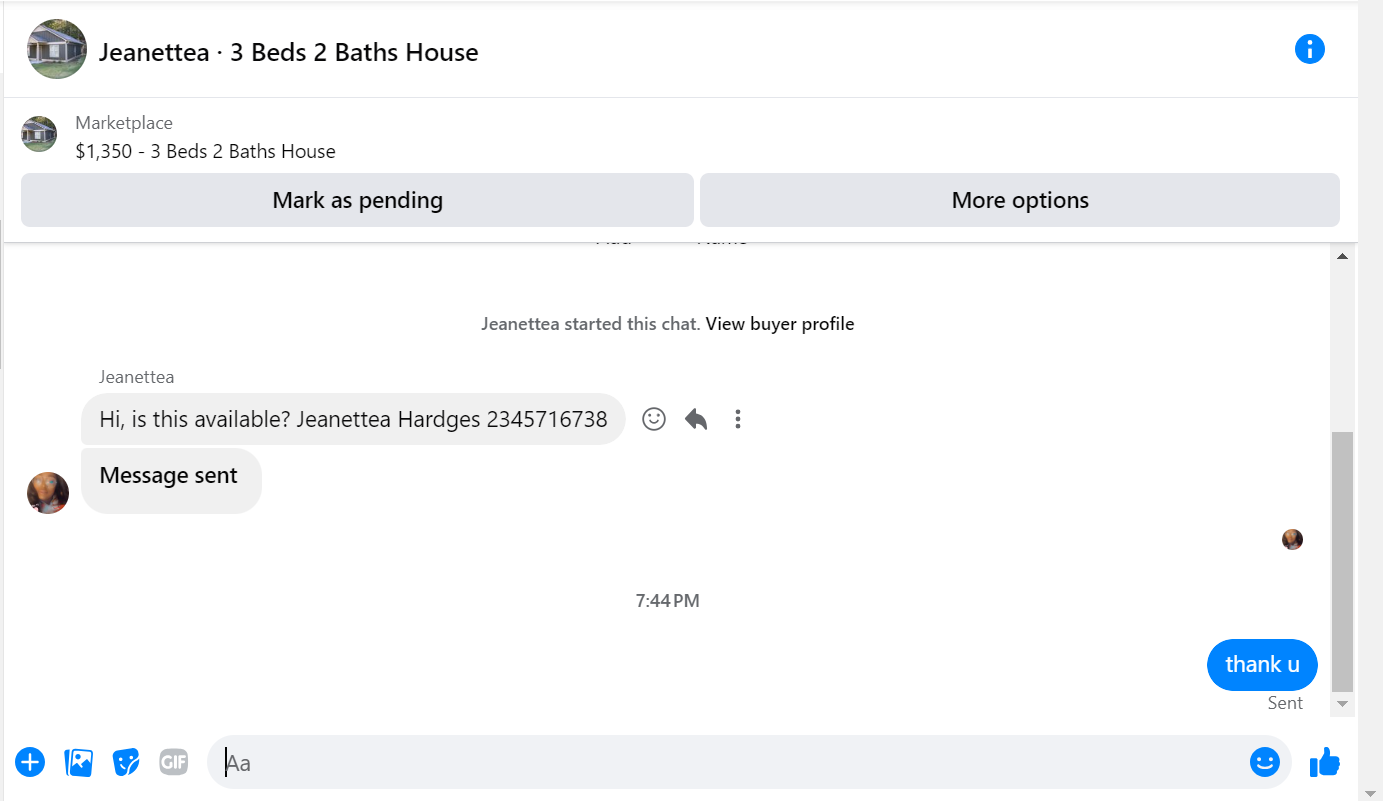Click the Mark as pending button
The image size is (1383, 801).
pos(357,200)
